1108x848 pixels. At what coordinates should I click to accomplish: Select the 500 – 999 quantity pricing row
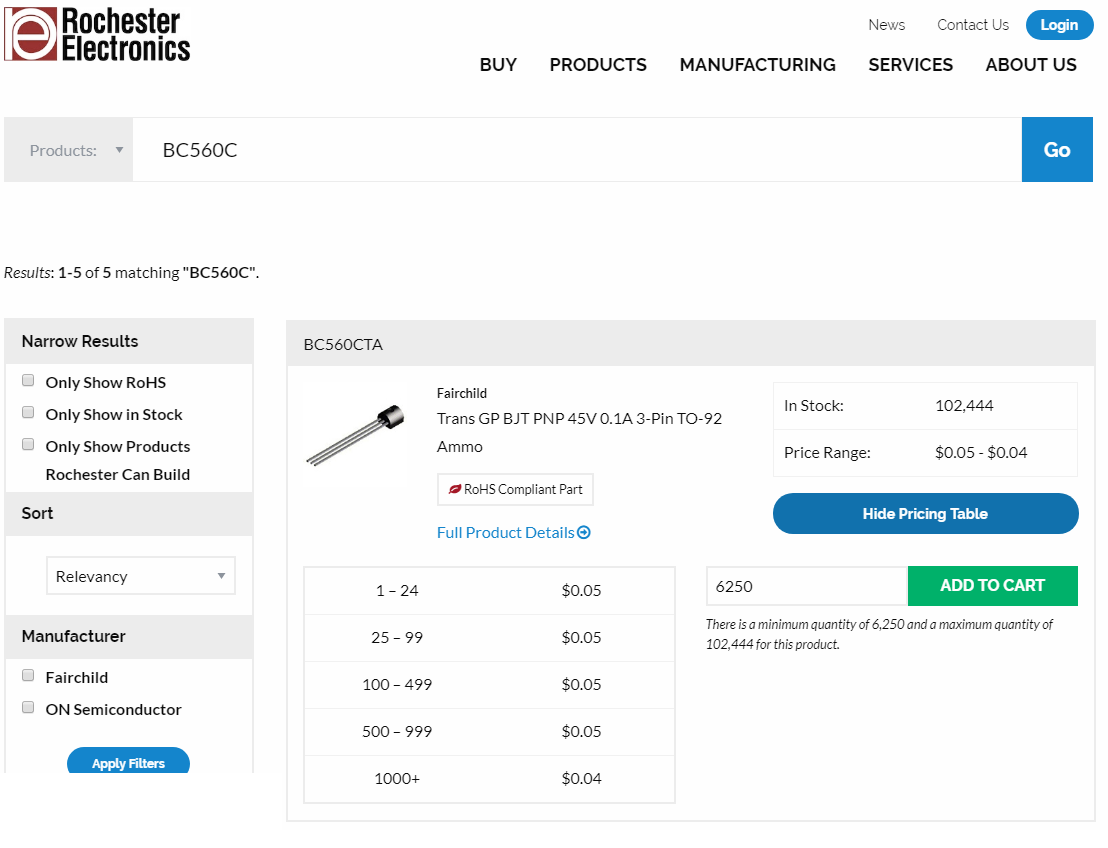pyautogui.click(x=489, y=731)
